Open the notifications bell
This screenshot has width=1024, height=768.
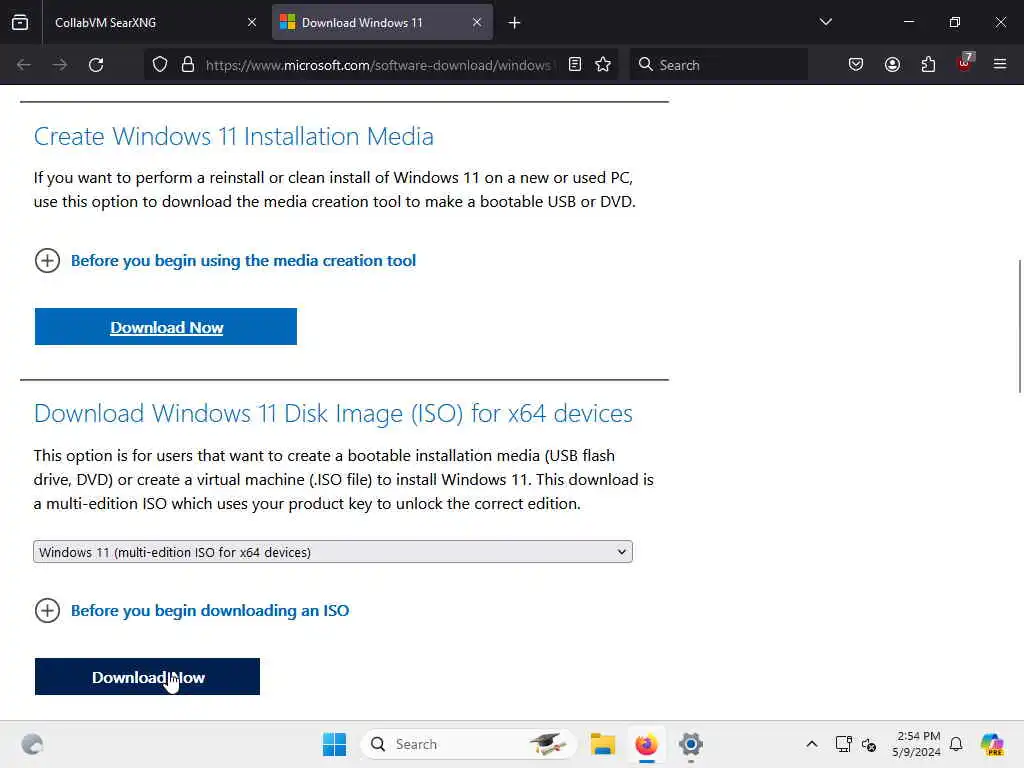(x=956, y=744)
